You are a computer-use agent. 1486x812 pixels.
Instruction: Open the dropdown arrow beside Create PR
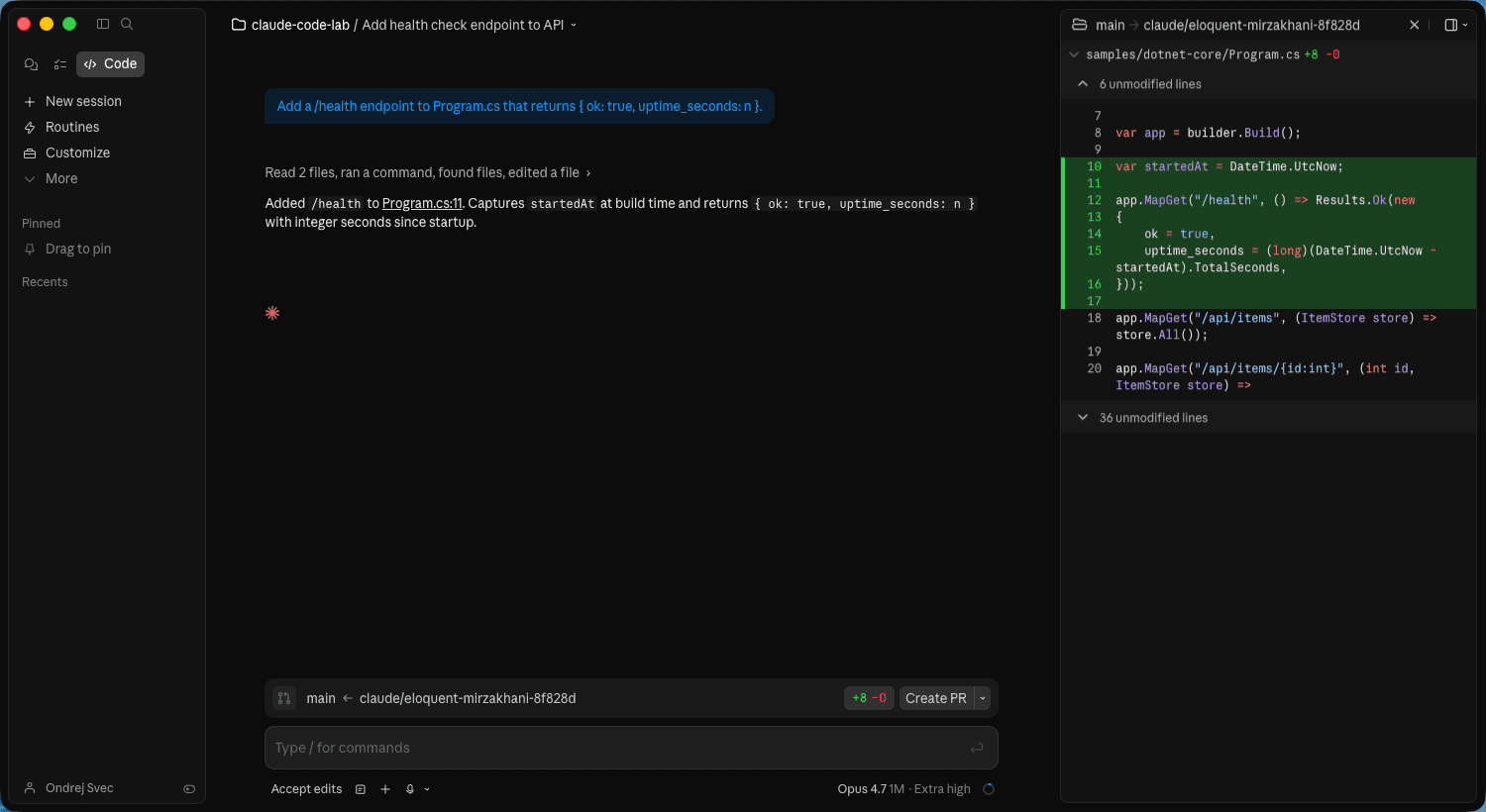(x=982, y=698)
